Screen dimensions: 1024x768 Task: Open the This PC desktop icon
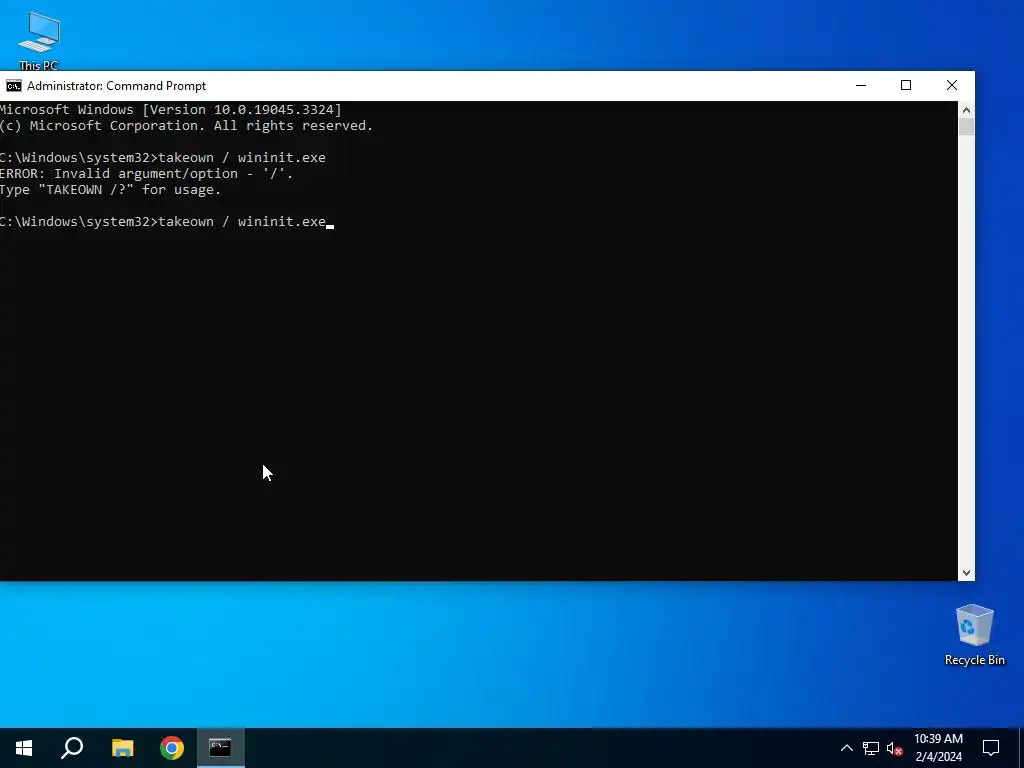pyautogui.click(x=39, y=40)
